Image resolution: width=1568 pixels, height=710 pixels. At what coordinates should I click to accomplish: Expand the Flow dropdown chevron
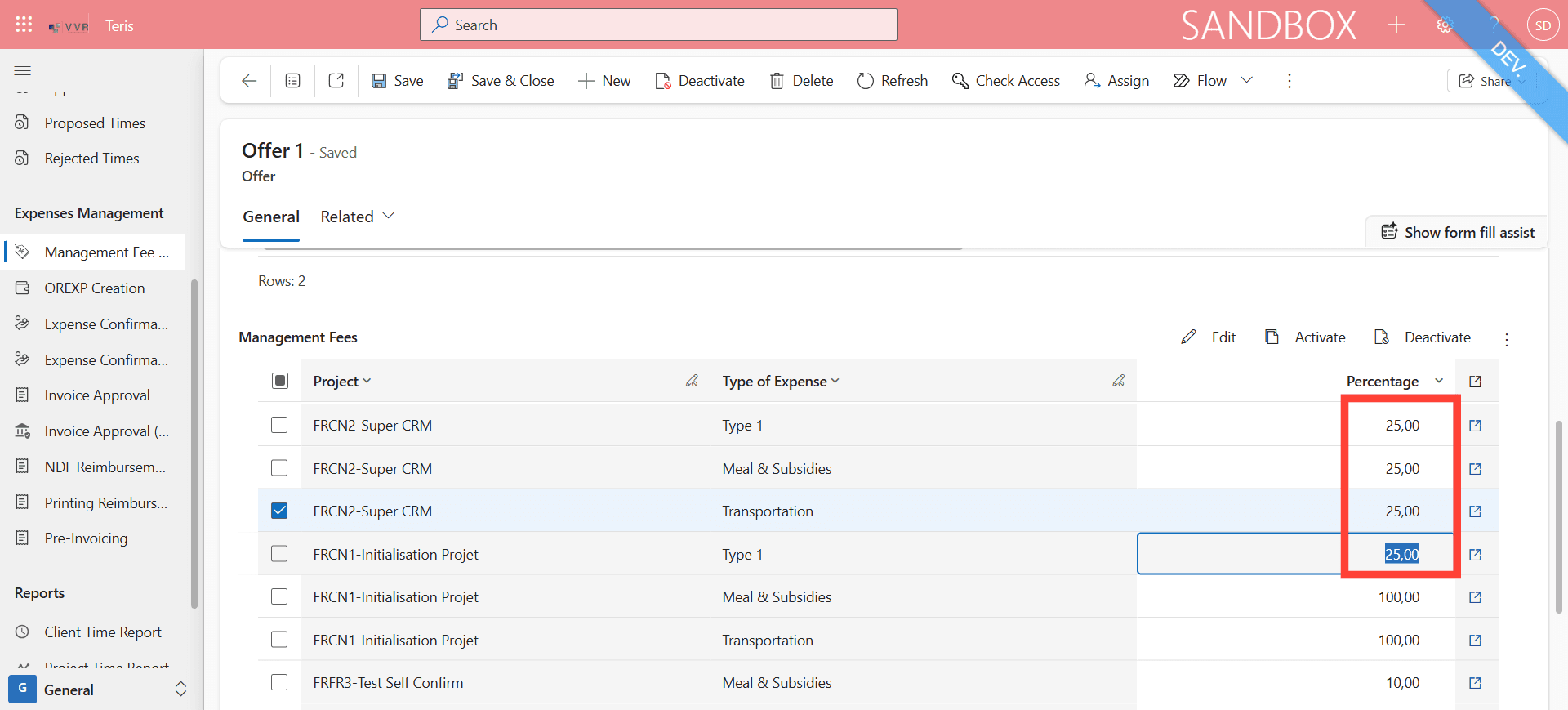[1247, 80]
